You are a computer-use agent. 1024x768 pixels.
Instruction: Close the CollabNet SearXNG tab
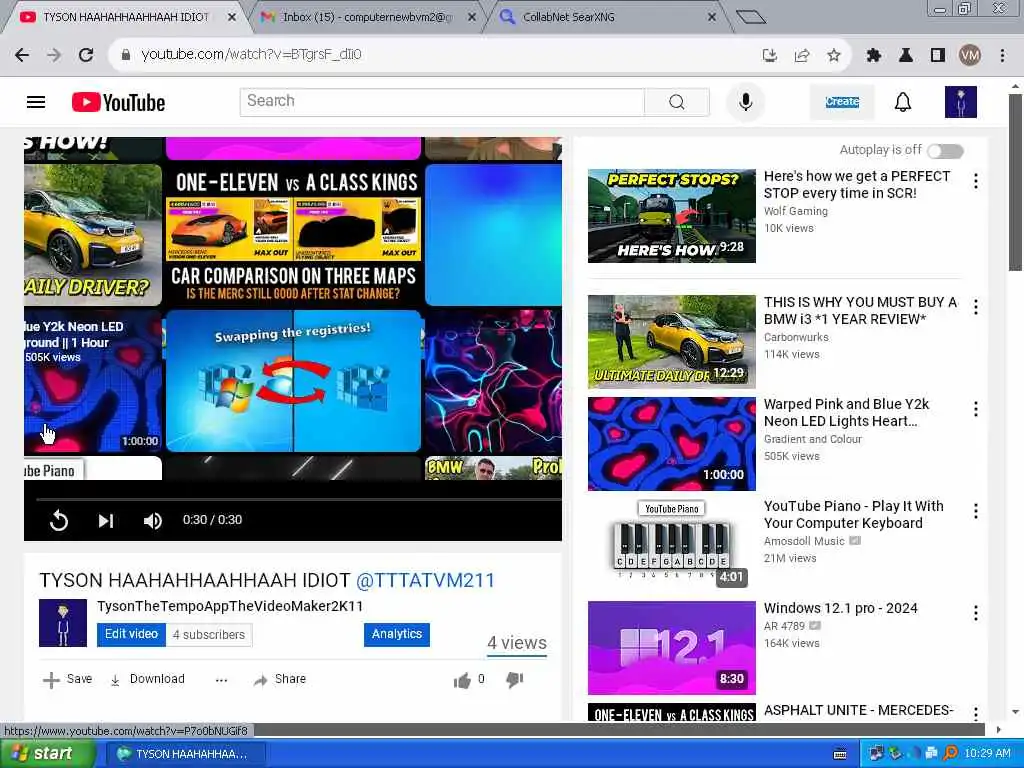[711, 18]
